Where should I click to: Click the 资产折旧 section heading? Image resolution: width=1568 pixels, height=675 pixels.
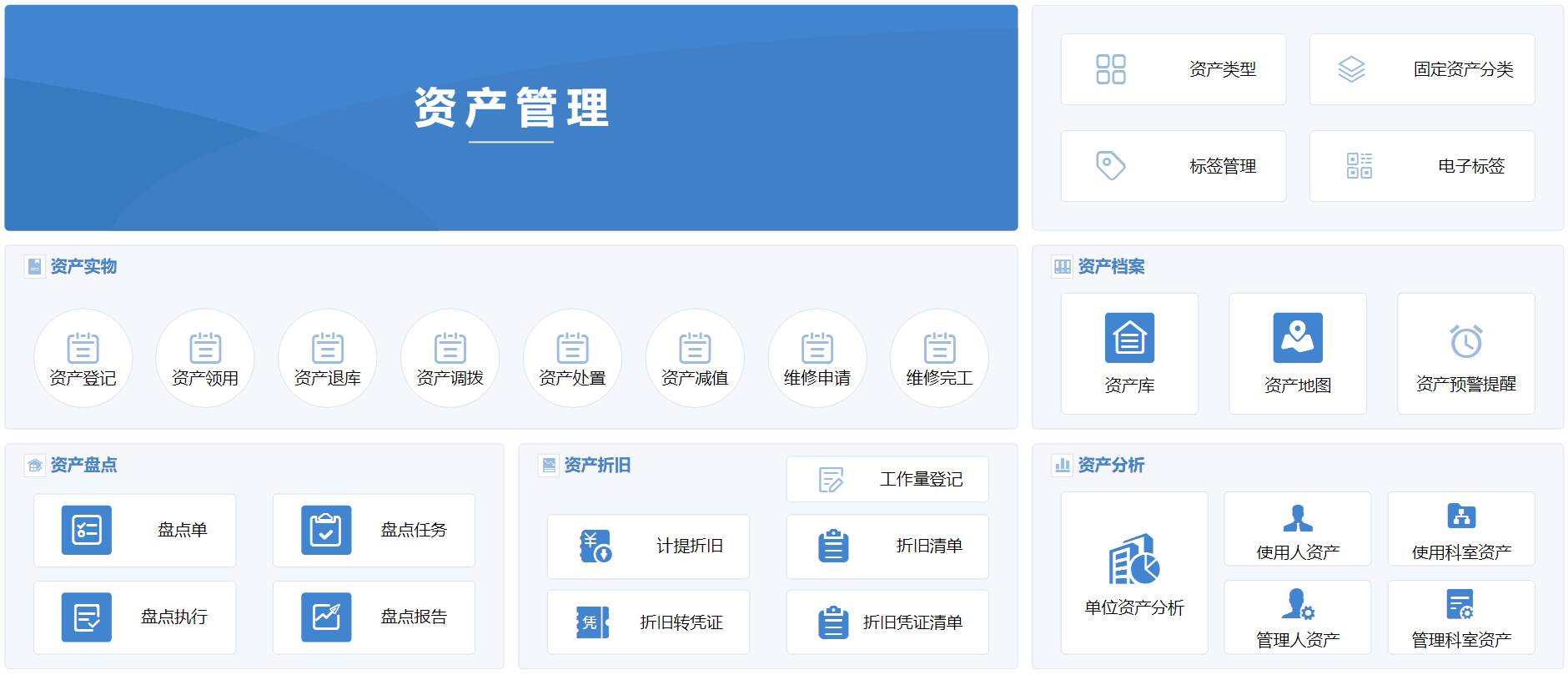(x=597, y=465)
